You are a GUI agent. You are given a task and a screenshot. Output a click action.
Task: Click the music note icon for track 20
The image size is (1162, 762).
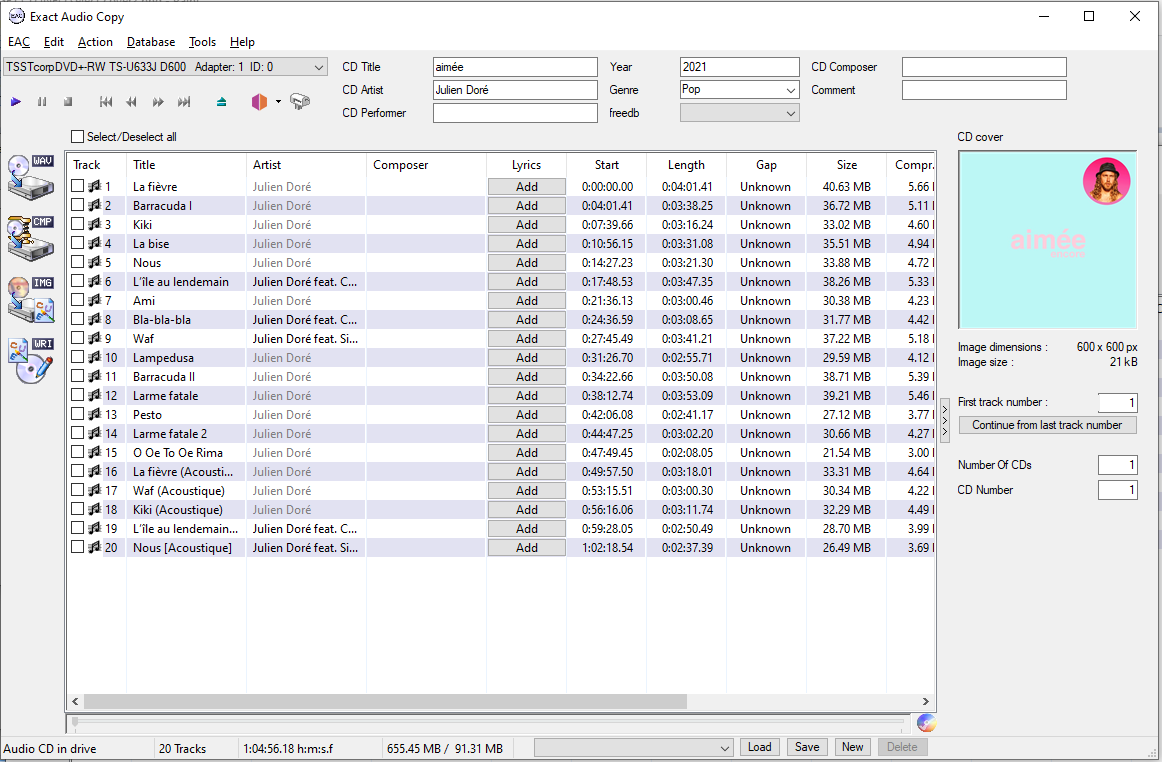coord(95,547)
